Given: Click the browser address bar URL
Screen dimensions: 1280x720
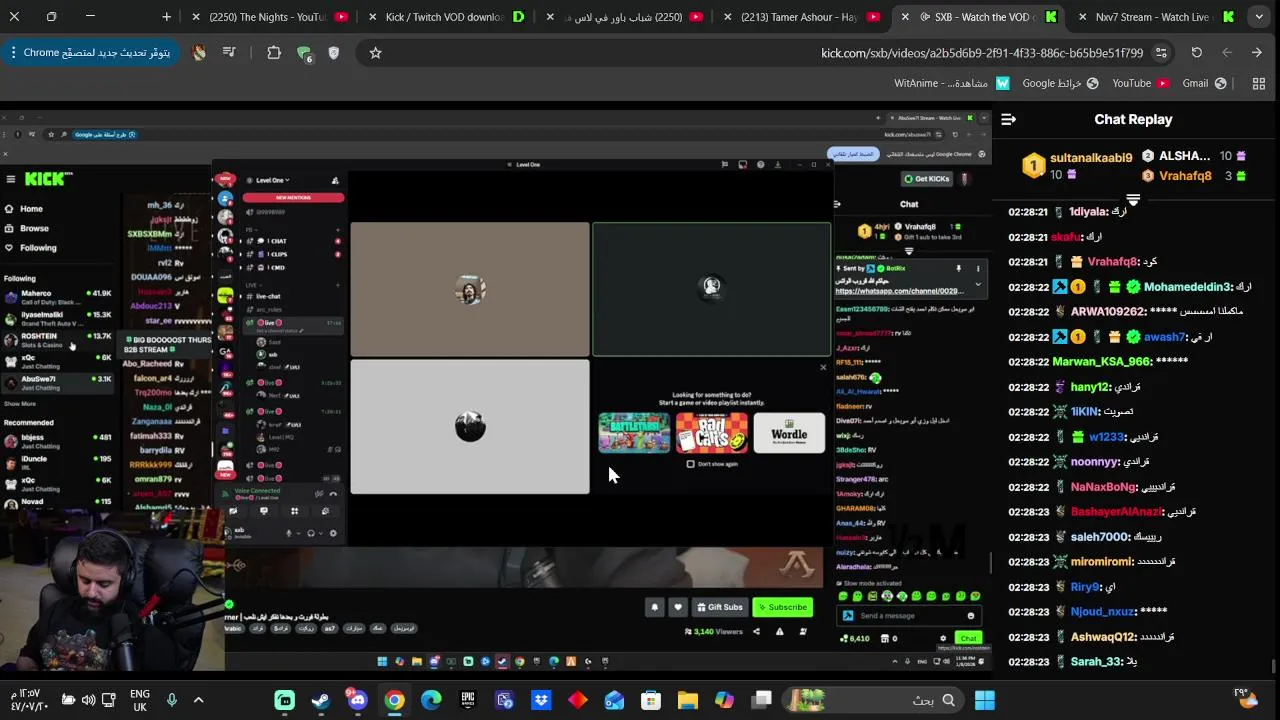Looking at the screenshot, I should 982,53.
